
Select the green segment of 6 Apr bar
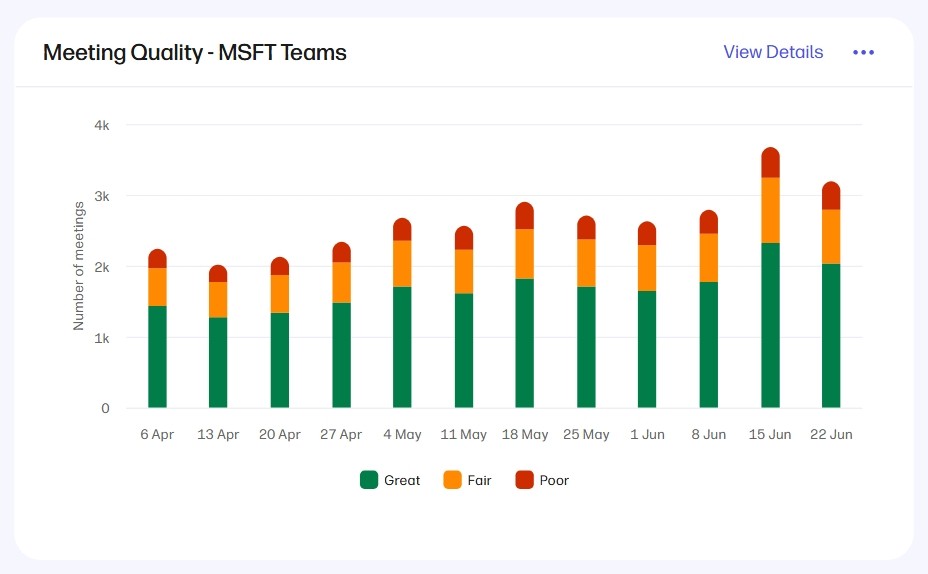coord(157,357)
